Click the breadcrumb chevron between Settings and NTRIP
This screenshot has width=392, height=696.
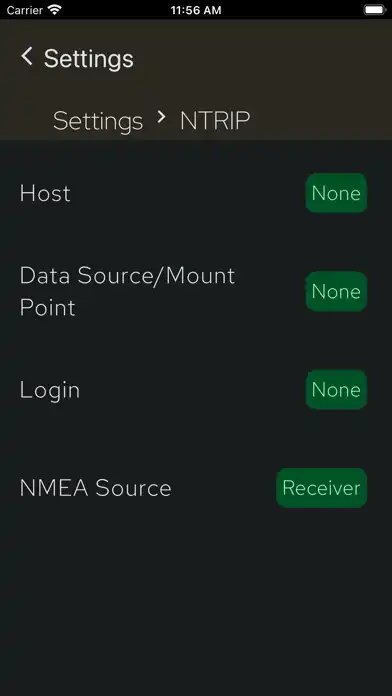(162, 117)
